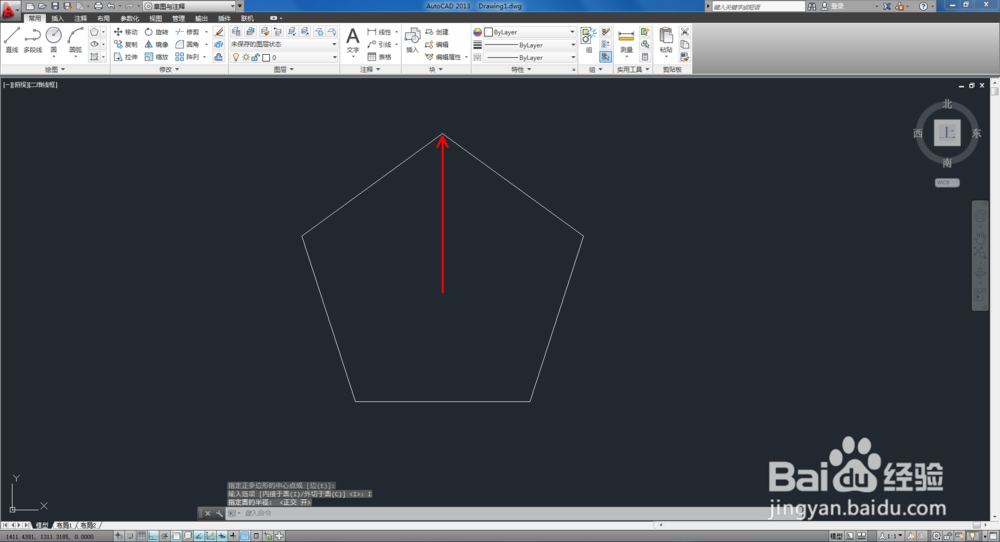Click the object color wheel icon in Properties
Image resolution: width=1000 pixels, height=542 pixels.
477,32
